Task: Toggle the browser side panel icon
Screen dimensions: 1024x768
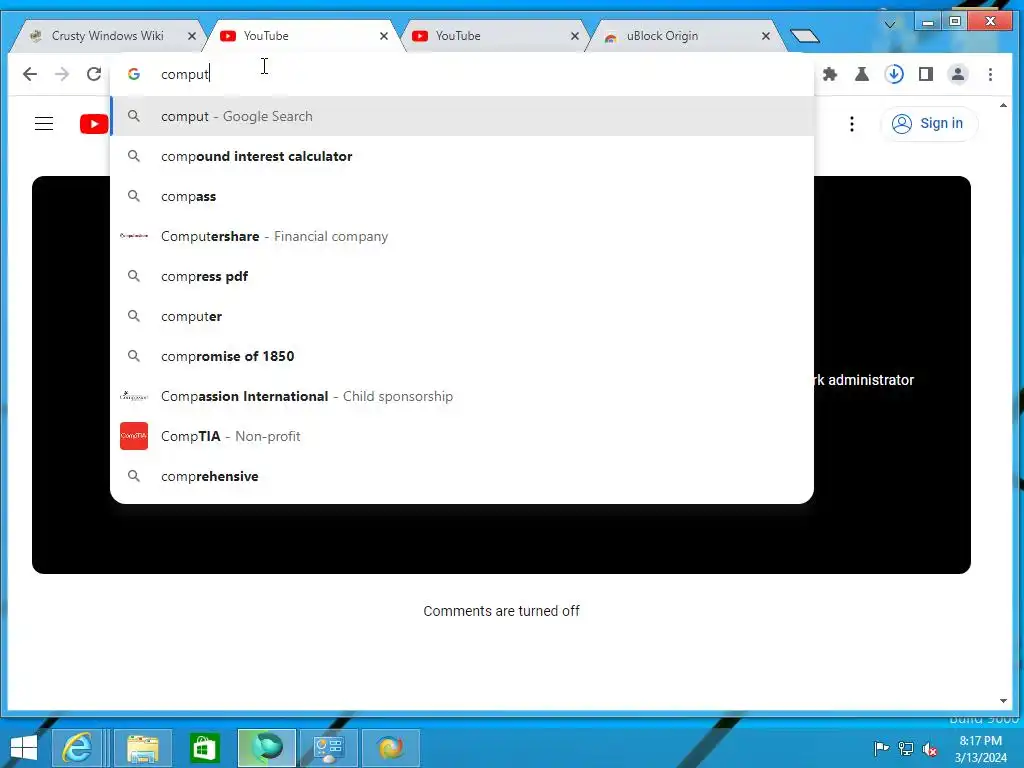Action: pyautogui.click(x=926, y=74)
